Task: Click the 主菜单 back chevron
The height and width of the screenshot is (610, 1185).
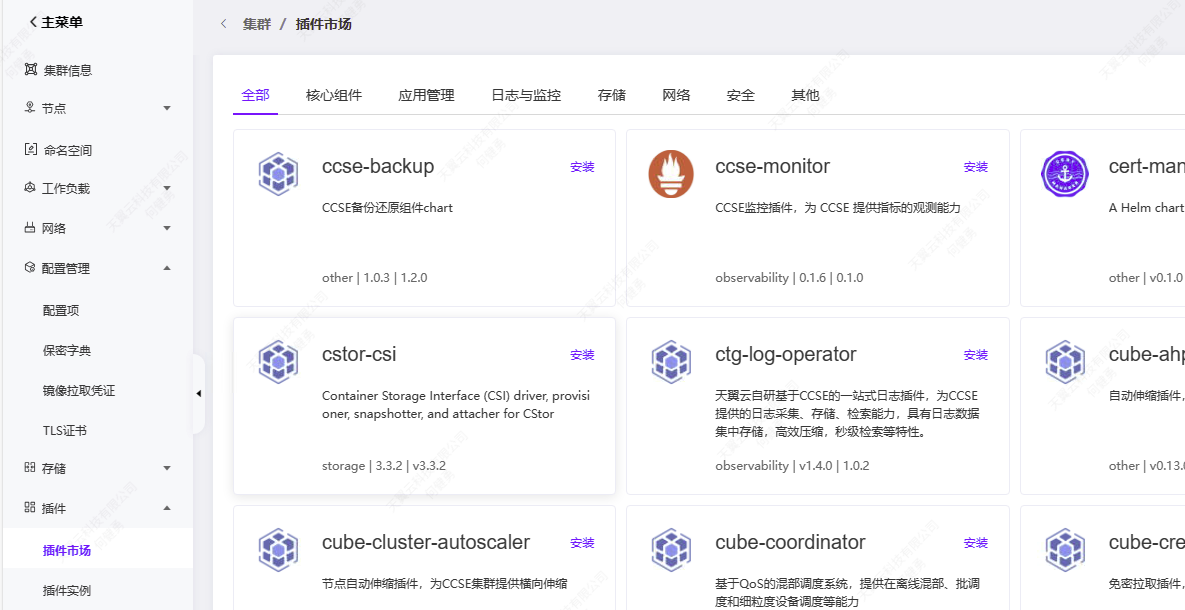Action: tap(33, 23)
